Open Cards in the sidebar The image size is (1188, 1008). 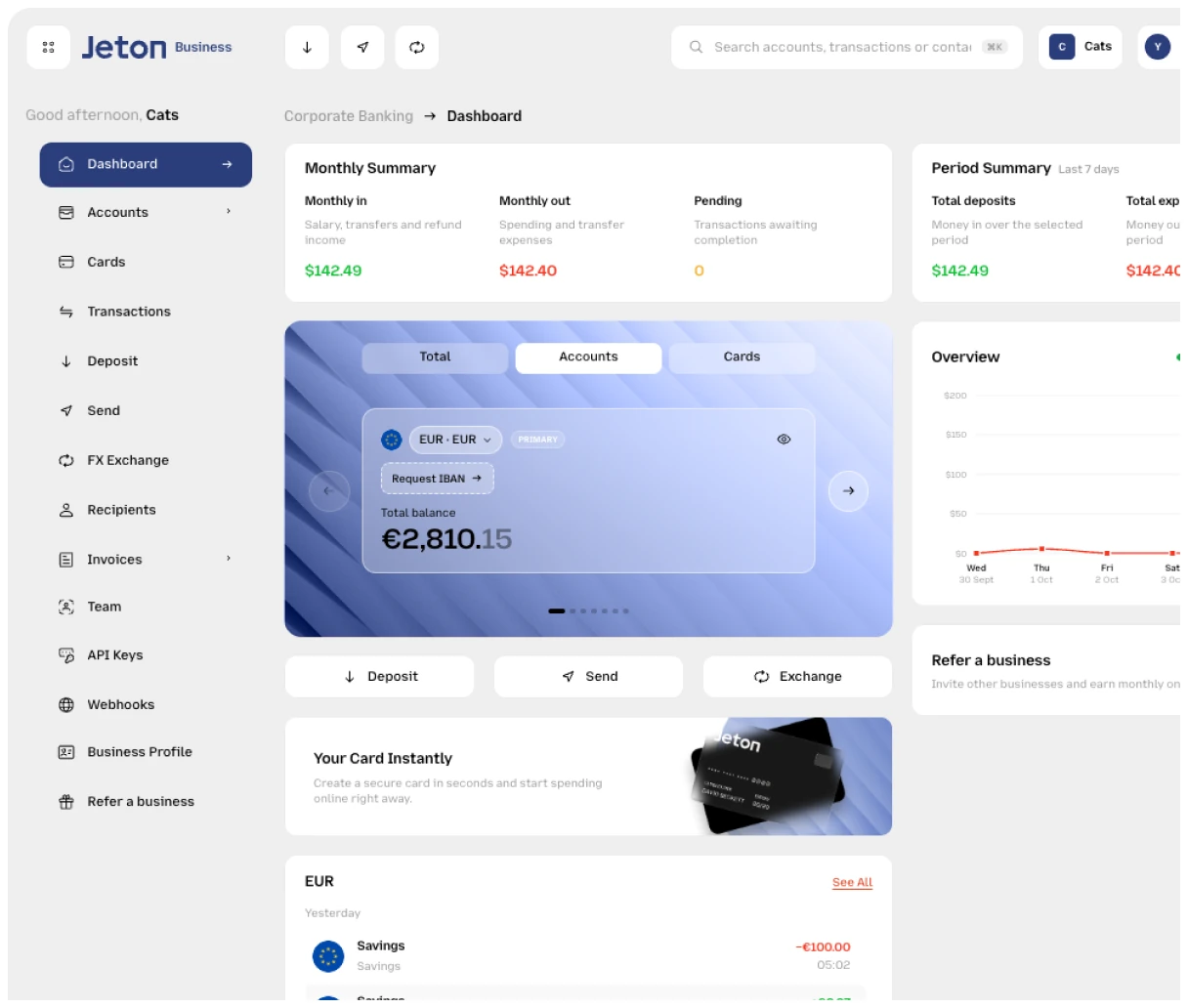tap(146, 262)
